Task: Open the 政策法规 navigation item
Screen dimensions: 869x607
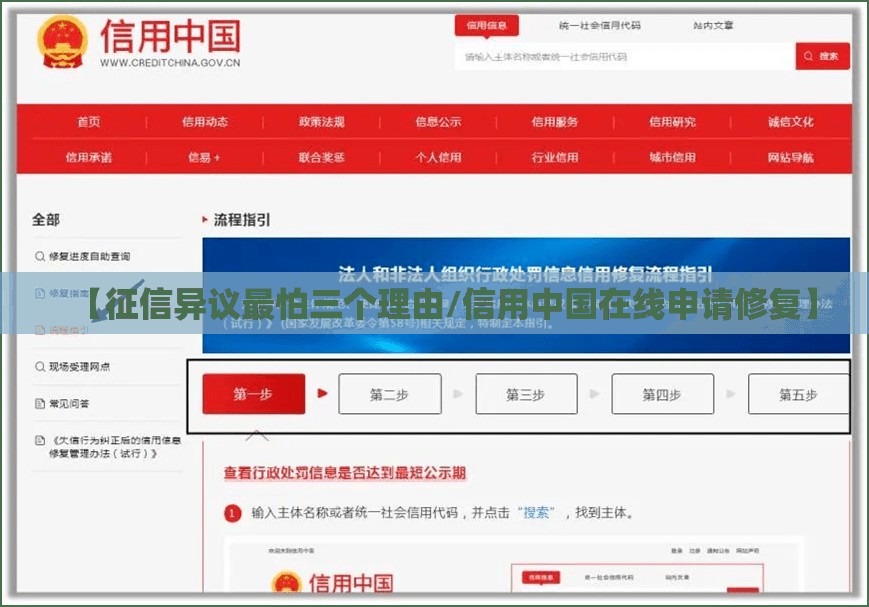Action: pyautogui.click(x=321, y=122)
